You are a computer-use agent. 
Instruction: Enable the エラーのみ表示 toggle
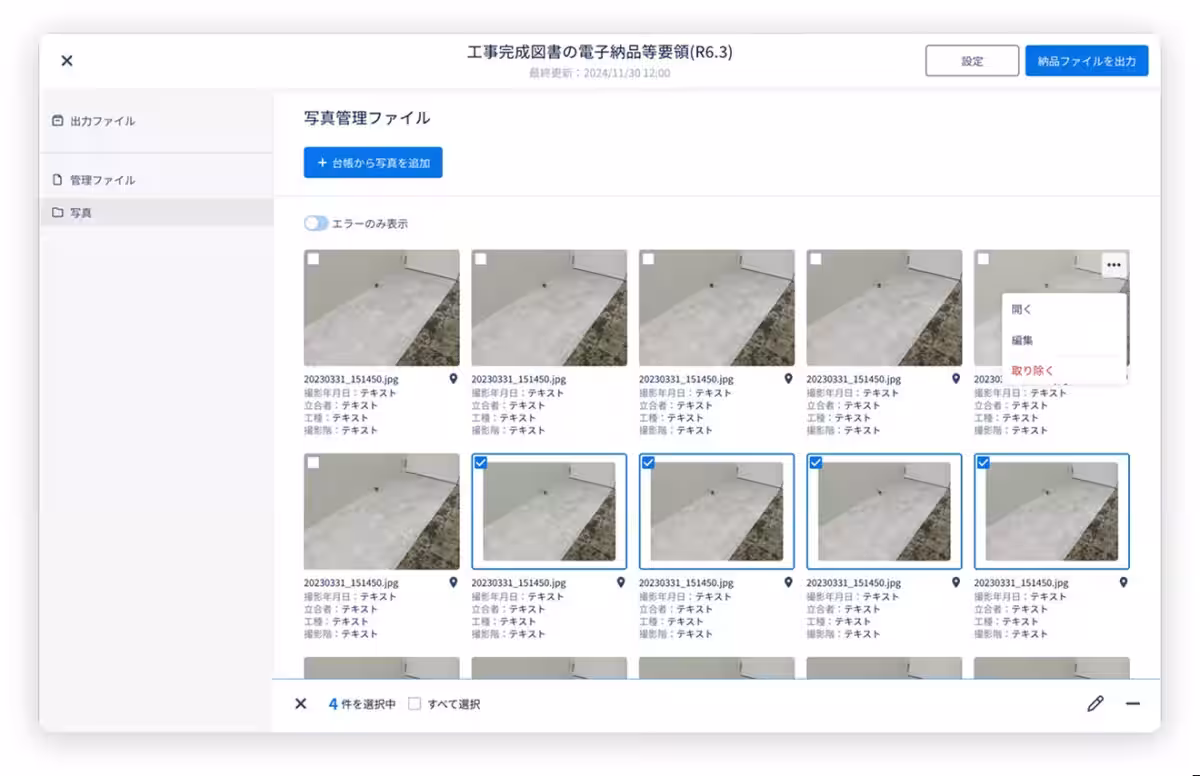[318, 223]
